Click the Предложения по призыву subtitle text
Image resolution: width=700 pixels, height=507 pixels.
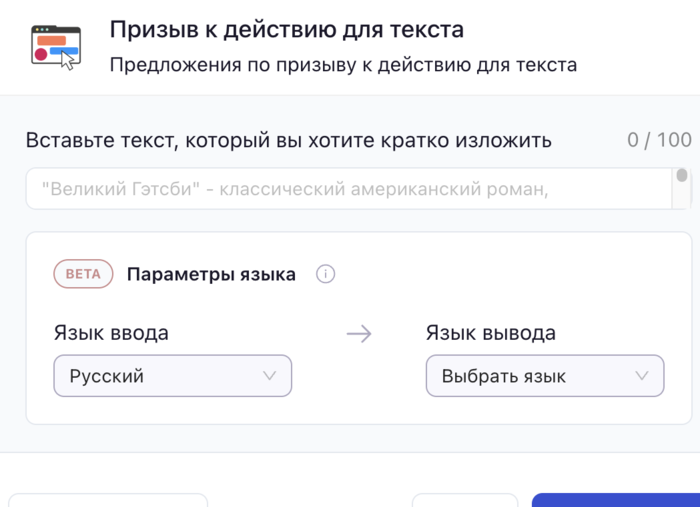(343, 65)
